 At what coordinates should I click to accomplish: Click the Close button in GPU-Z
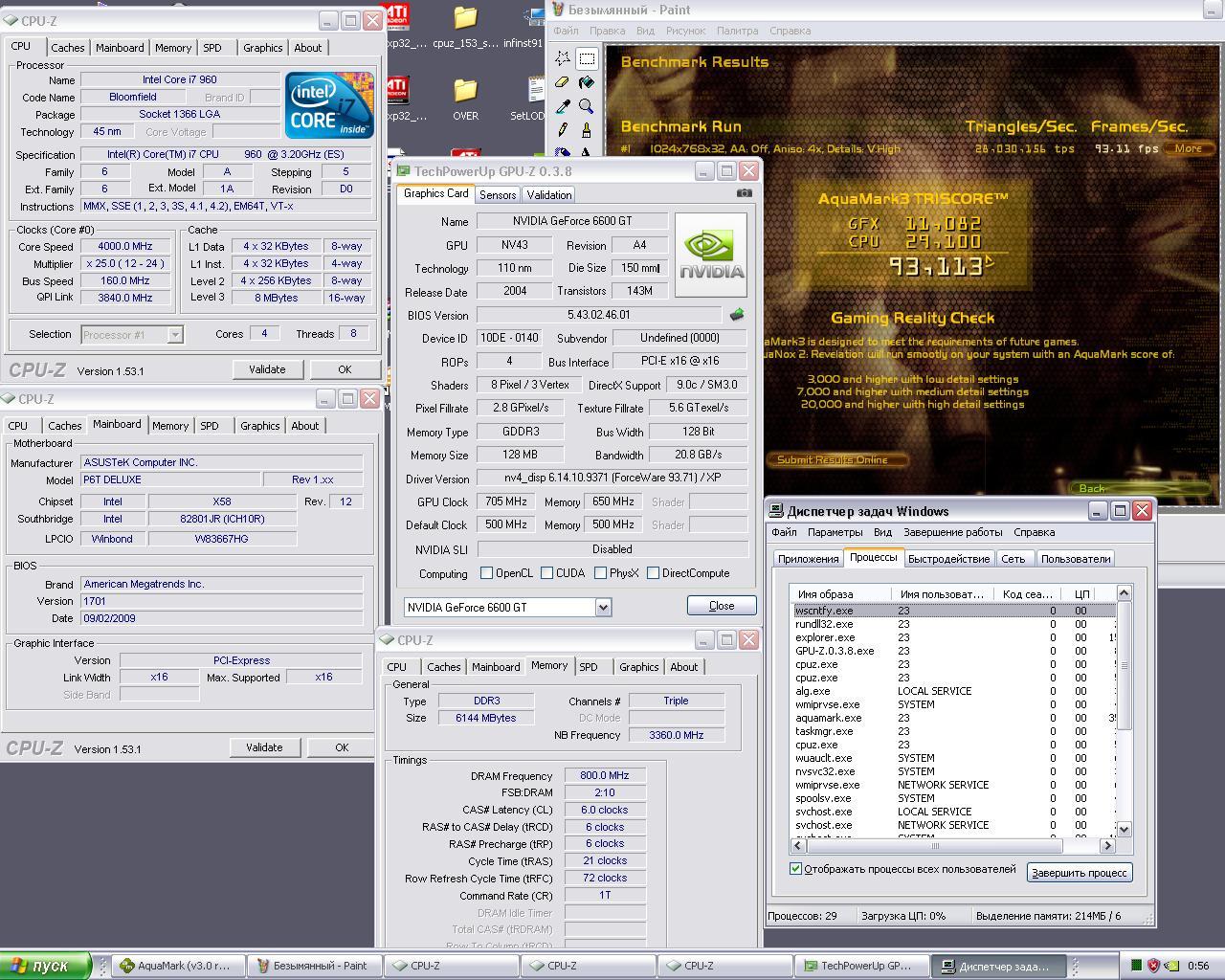point(722,606)
